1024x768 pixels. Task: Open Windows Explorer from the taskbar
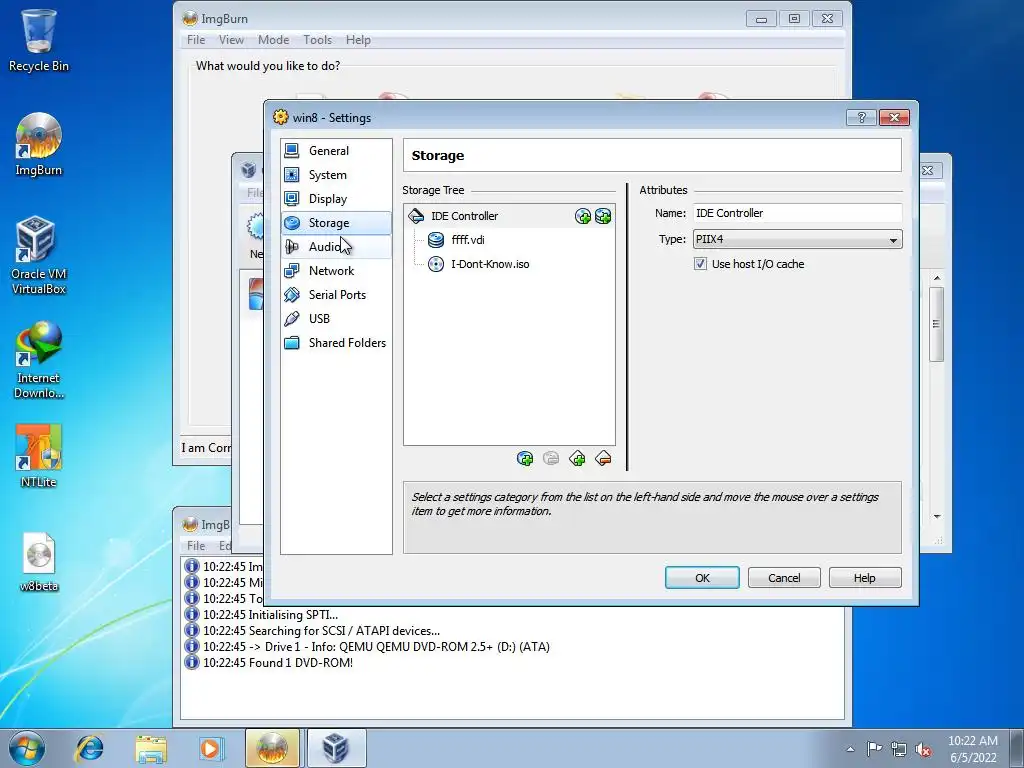point(150,748)
